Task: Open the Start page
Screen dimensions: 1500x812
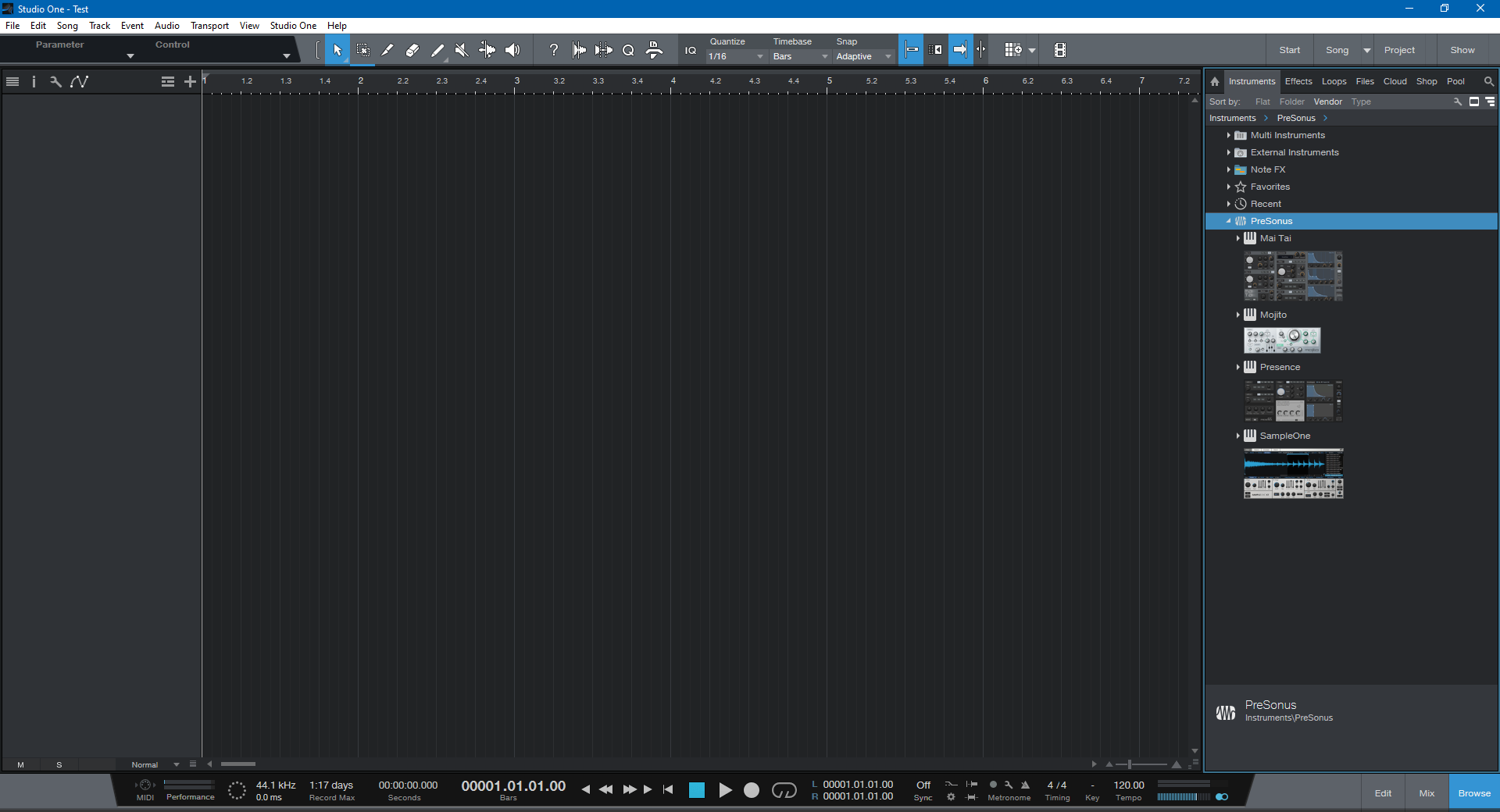Action: pyautogui.click(x=1290, y=50)
